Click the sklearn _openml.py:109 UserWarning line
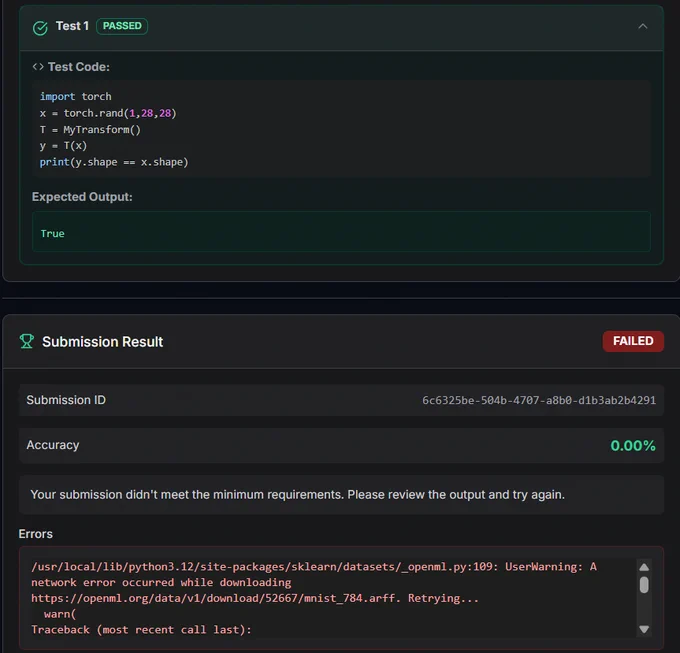 tap(314, 567)
